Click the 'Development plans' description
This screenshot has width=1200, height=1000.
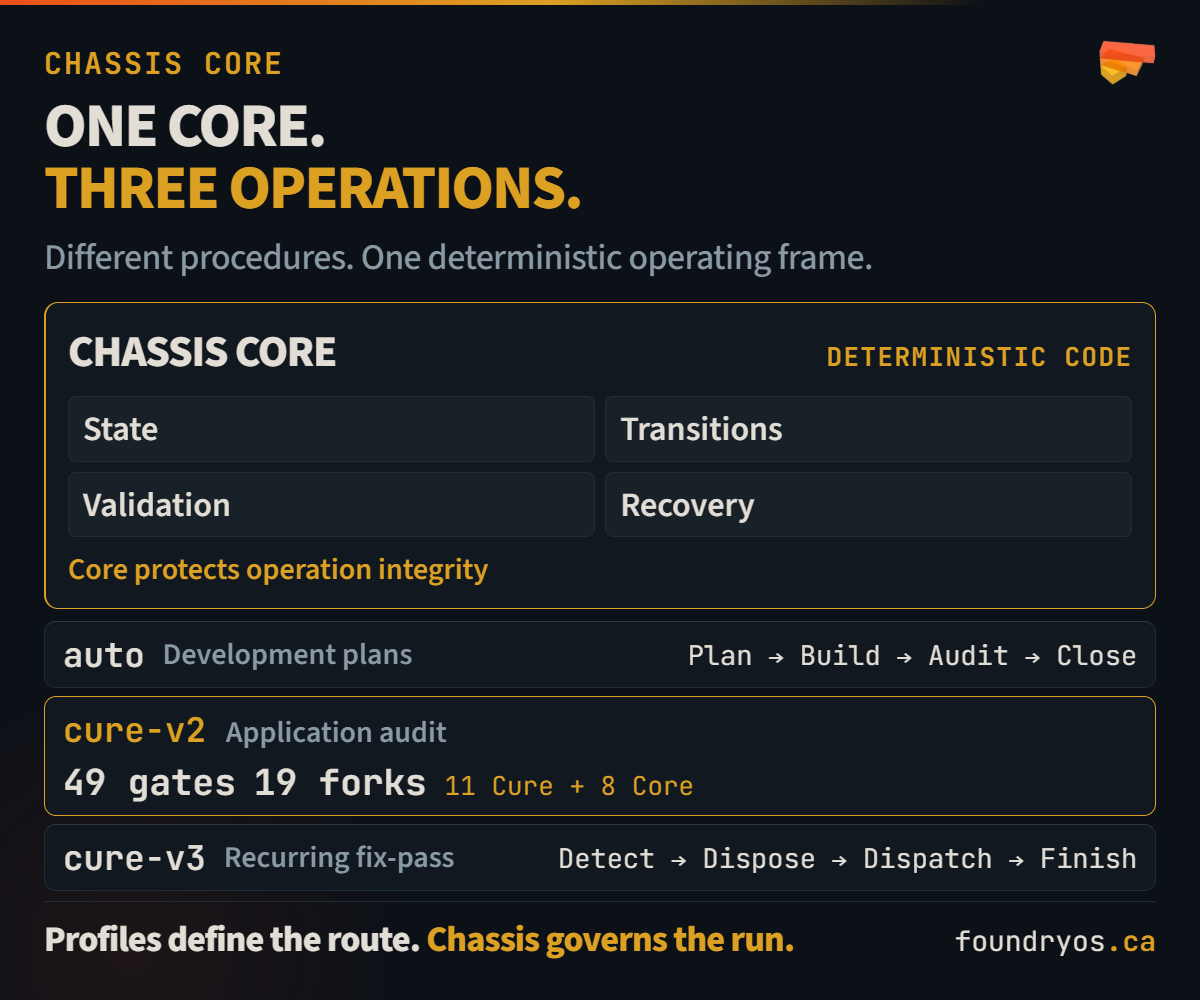click(x=288, y=655)
